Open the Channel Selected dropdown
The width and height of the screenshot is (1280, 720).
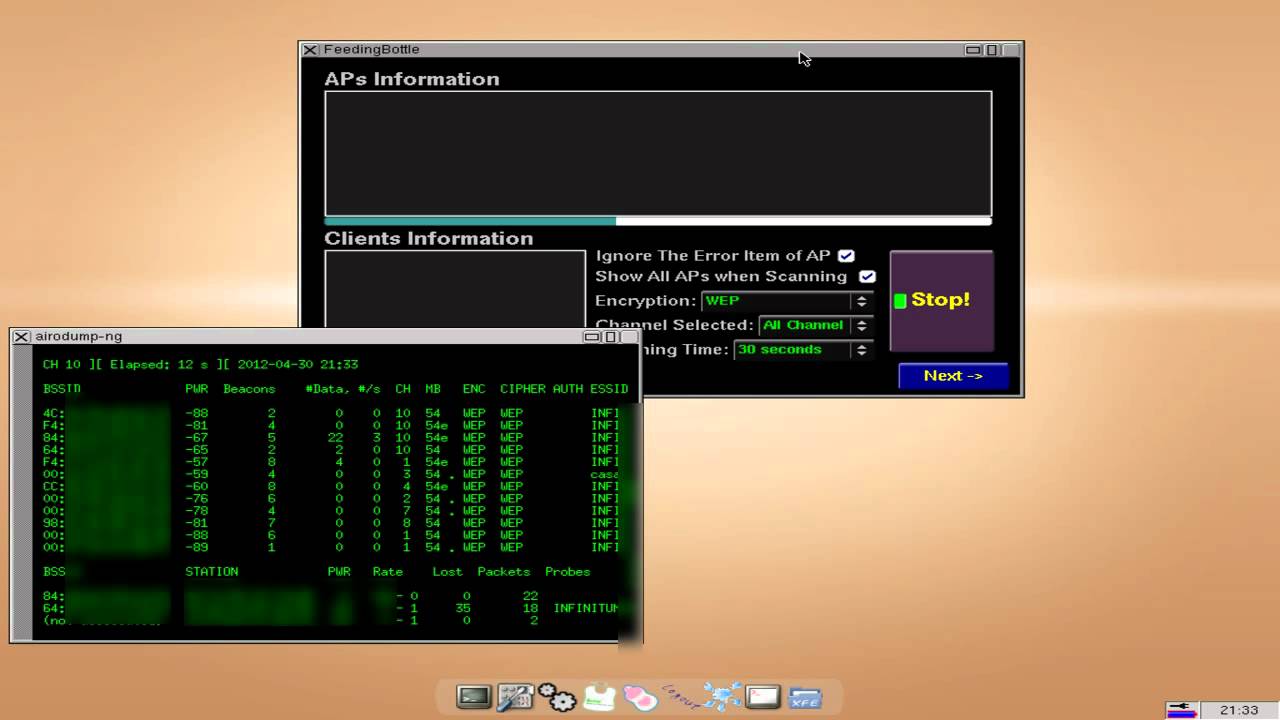coord(816,325)
